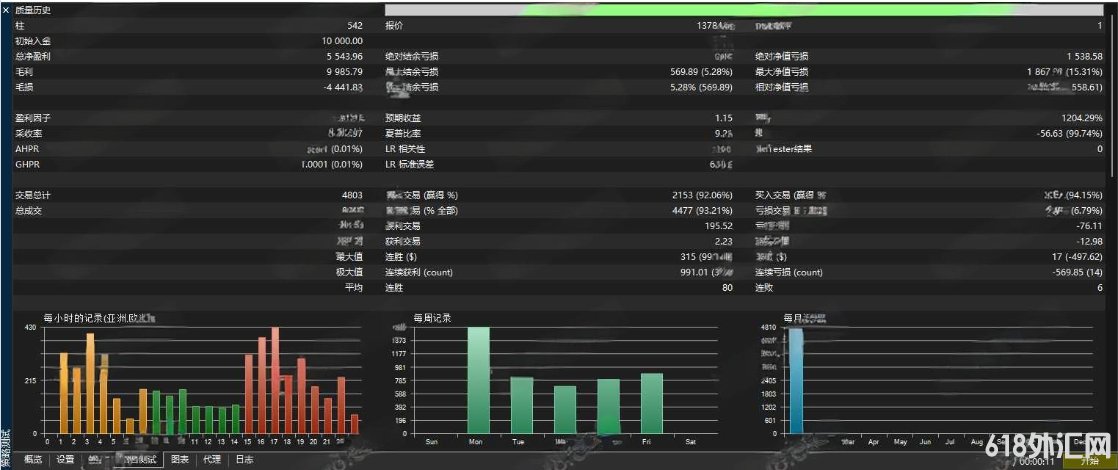Switch to the 概览 tab

click(33, 459)
